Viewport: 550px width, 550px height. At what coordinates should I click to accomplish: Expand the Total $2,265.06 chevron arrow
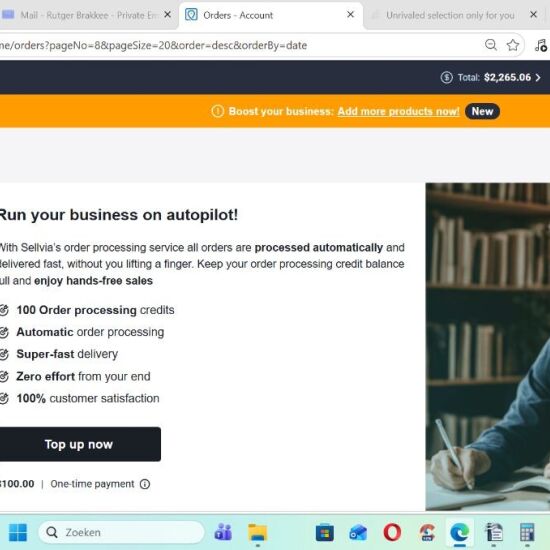click(x=538, y=78)
